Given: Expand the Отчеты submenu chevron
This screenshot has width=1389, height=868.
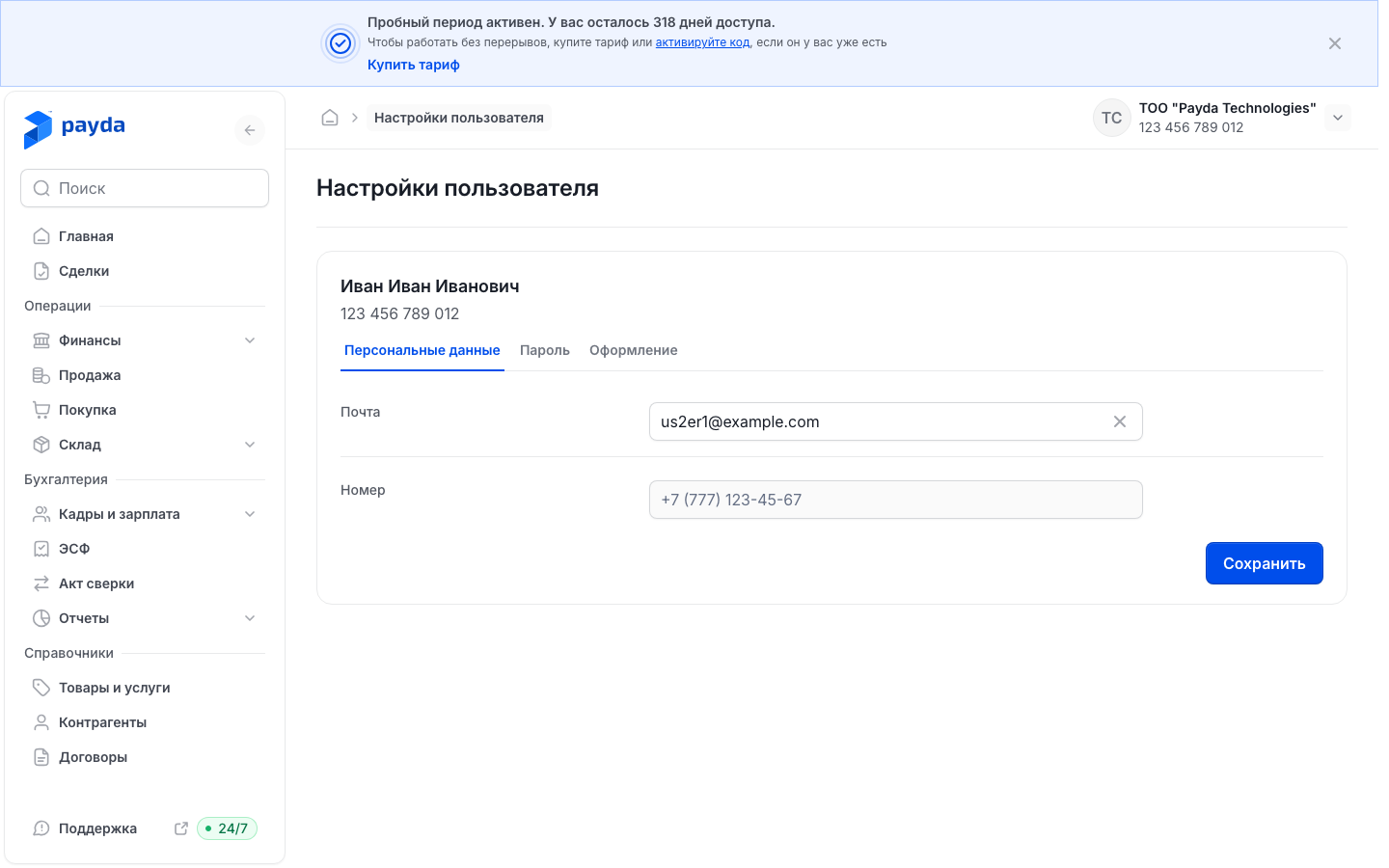Looking at the screenshot, I should pos(250,618).
